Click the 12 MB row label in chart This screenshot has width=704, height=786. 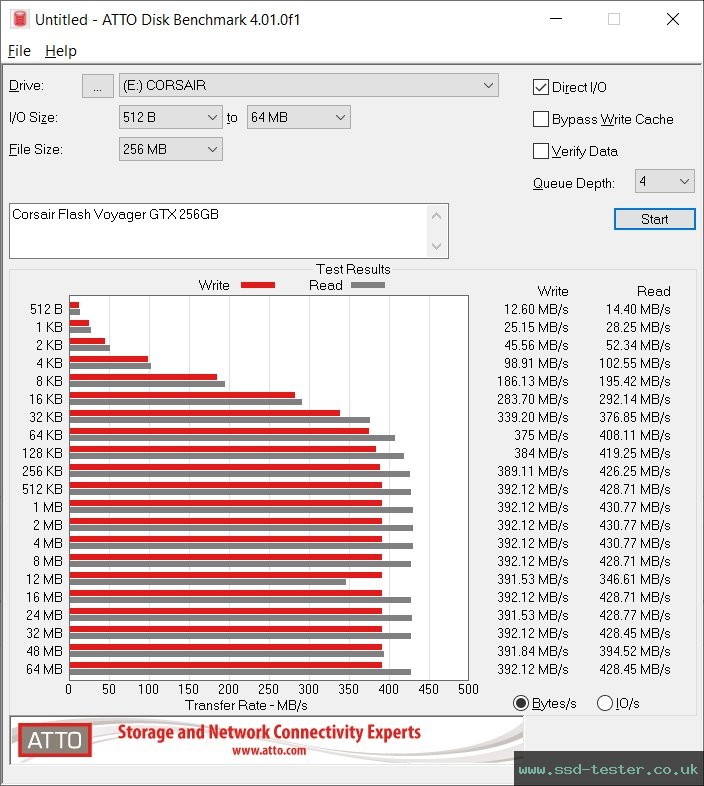tap(44, 579)
